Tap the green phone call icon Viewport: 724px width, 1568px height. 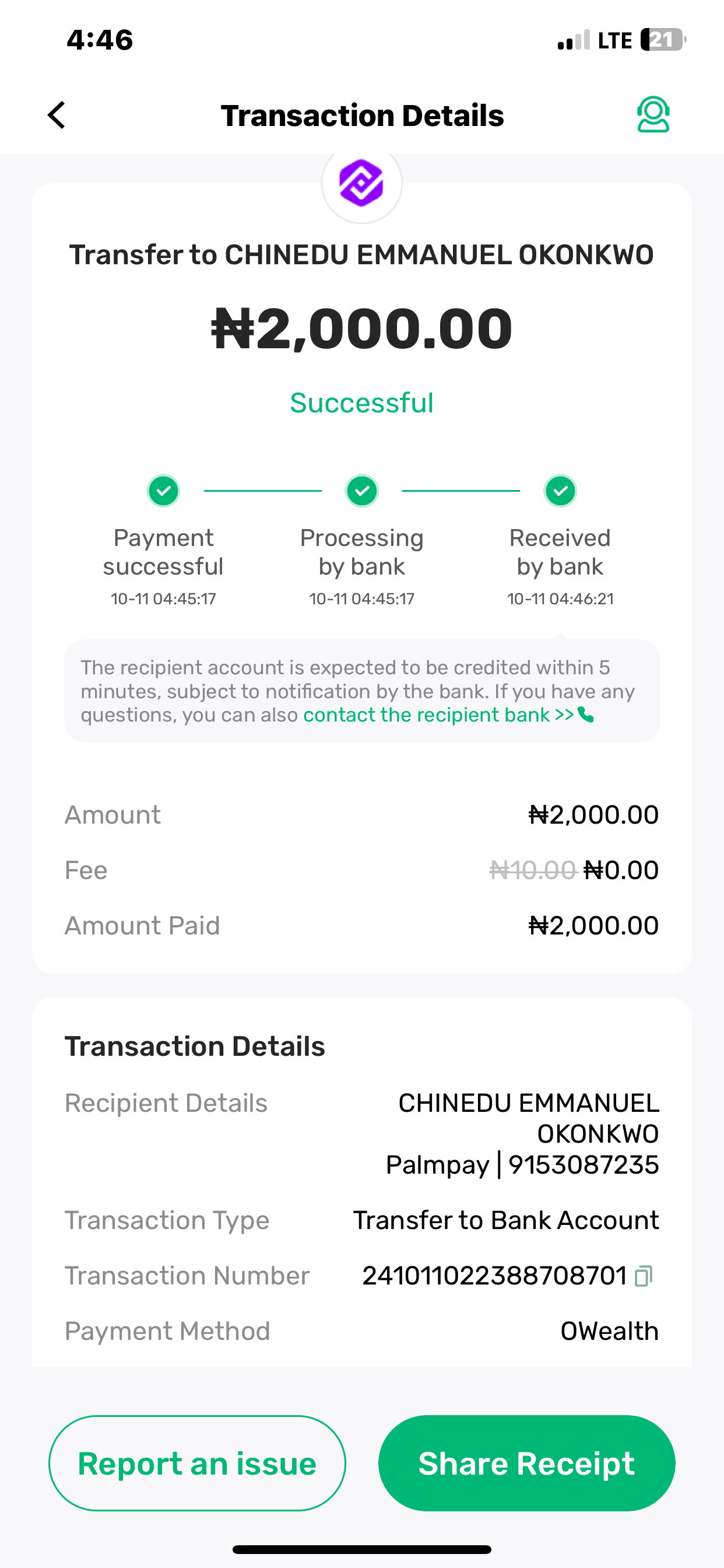[586, 715]
